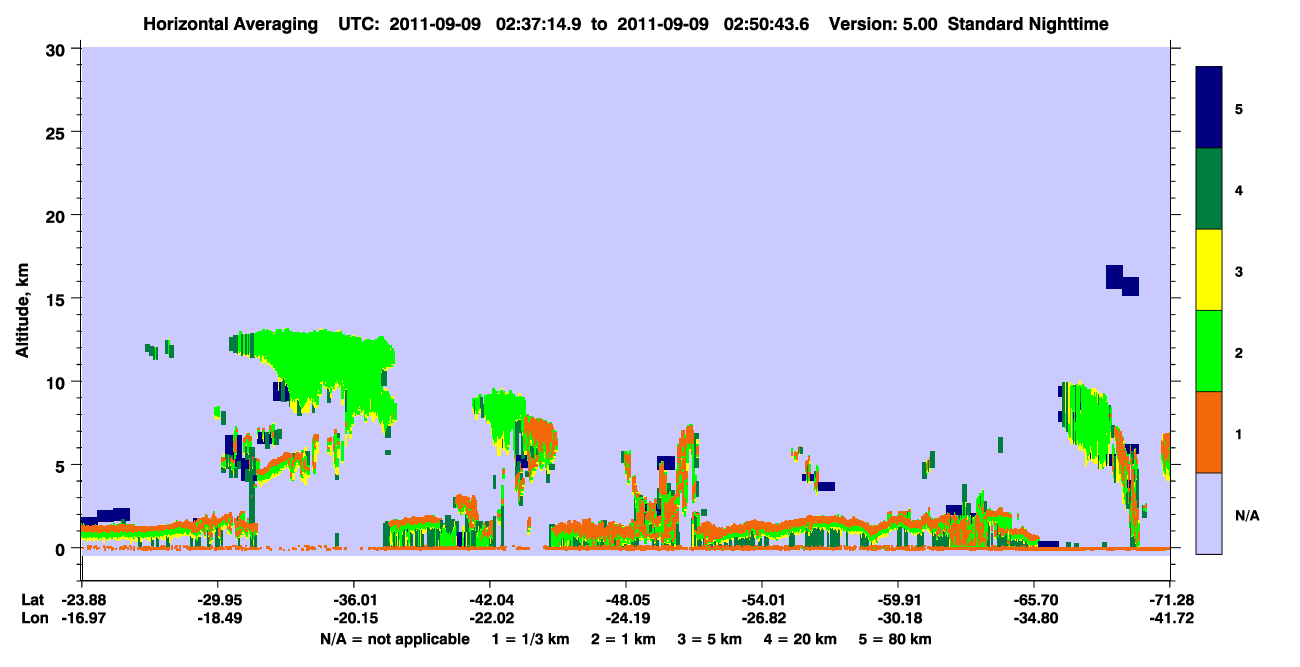This screenshot has width=1300, height=667.
Task: Click longitude value -41.72
Action: (1170, 618)
